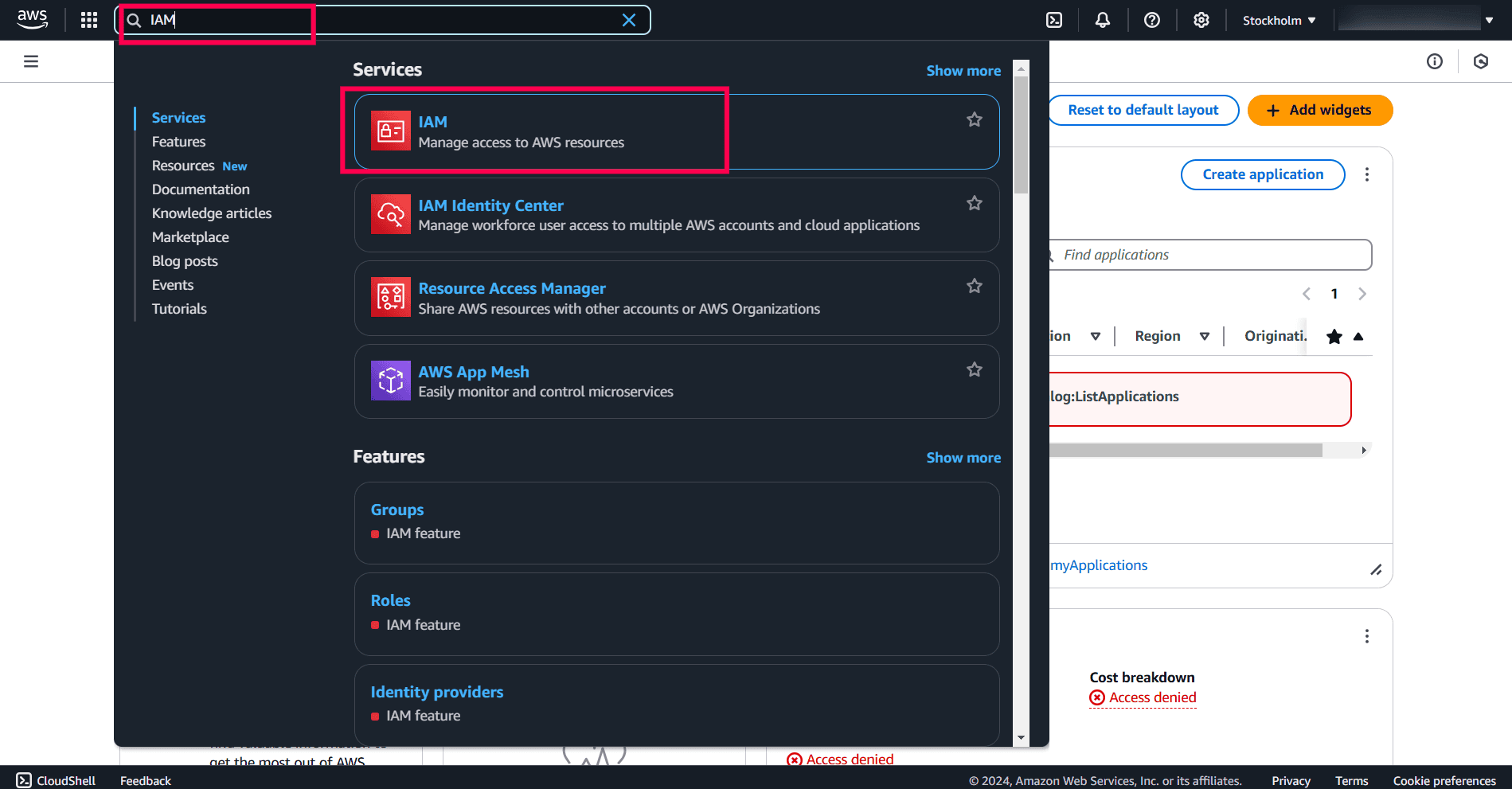The height and width of the screenshot is (789, 1512).
Task: Favorite the IAM service
Action: pyautogui.click(x=974, y=119)
